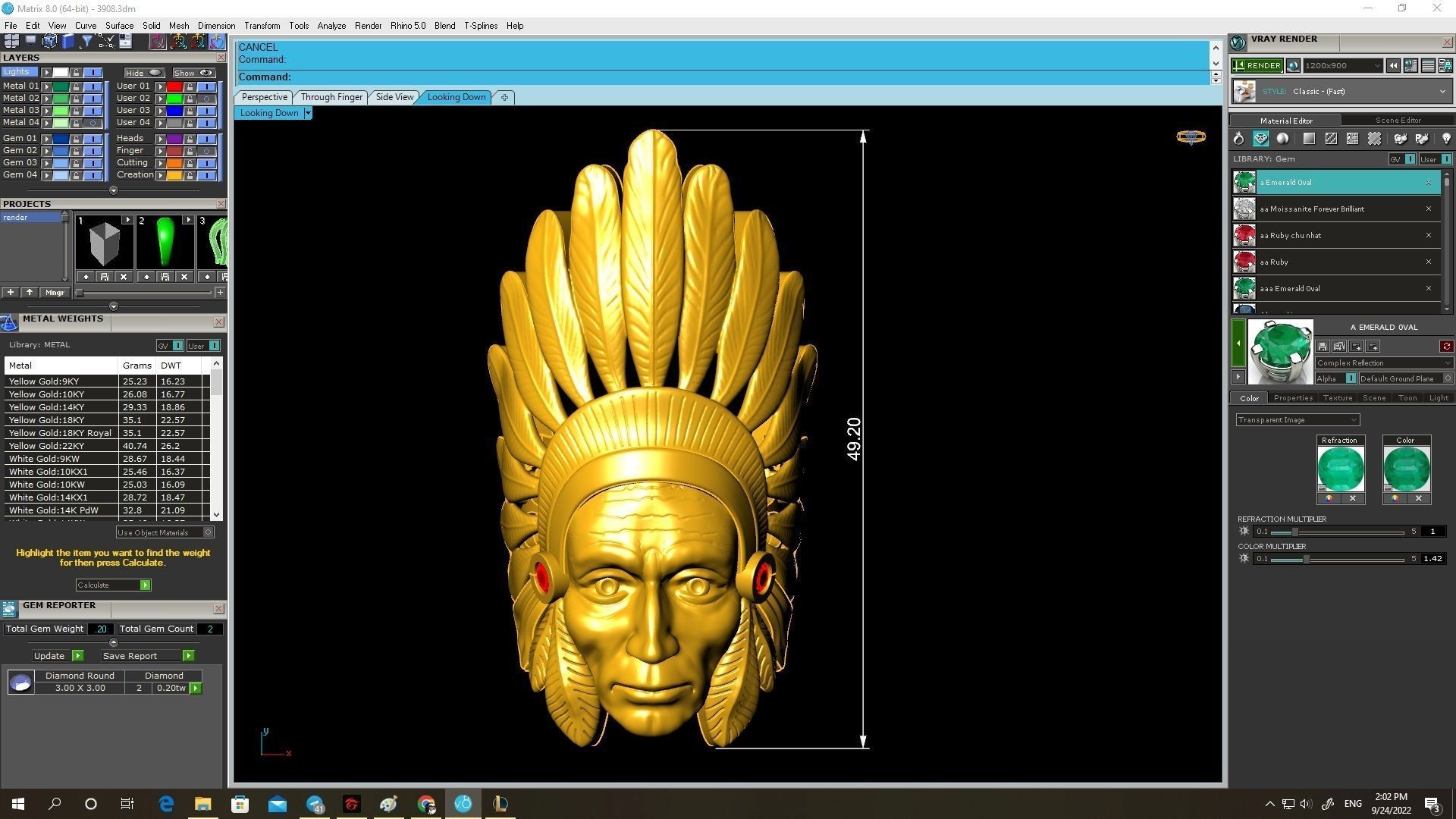
Task: Click the Metal Weights panel icon
Action: tap(9, 323)
